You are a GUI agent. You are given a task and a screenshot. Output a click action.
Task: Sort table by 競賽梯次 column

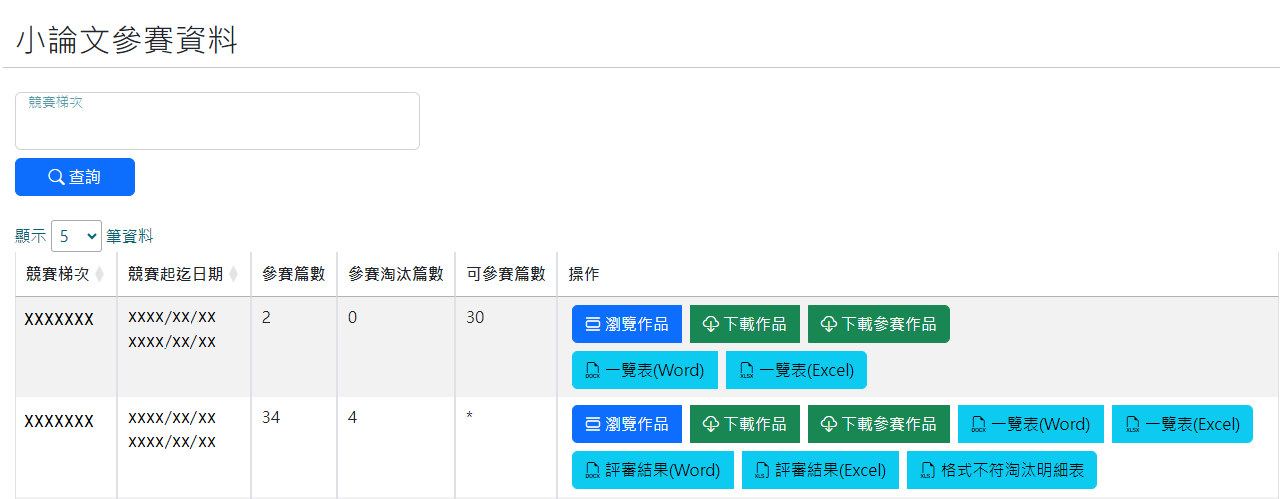[99, 274]
